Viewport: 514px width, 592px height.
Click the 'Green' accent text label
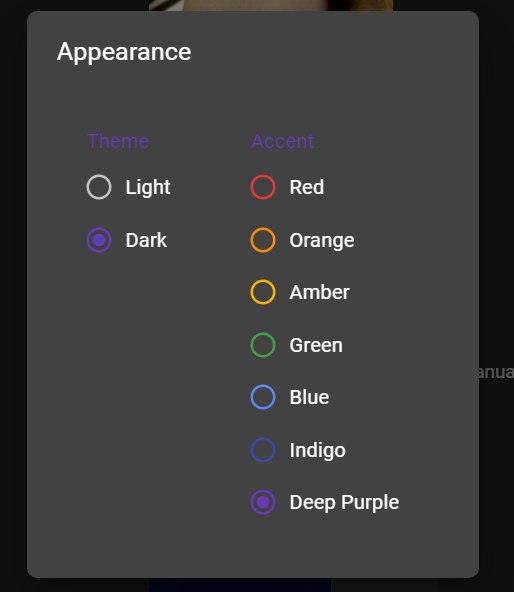tap(316, 345)
